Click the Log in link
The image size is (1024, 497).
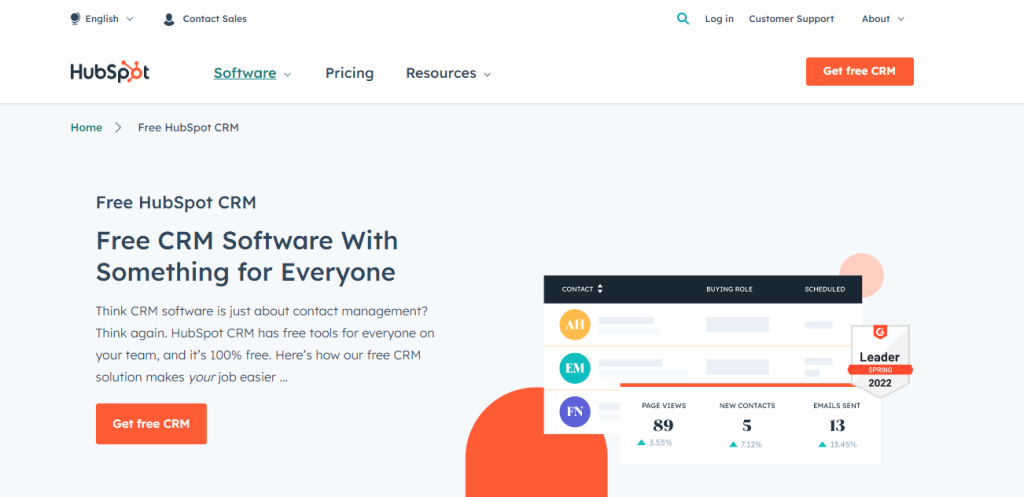(x=719, y=19)
